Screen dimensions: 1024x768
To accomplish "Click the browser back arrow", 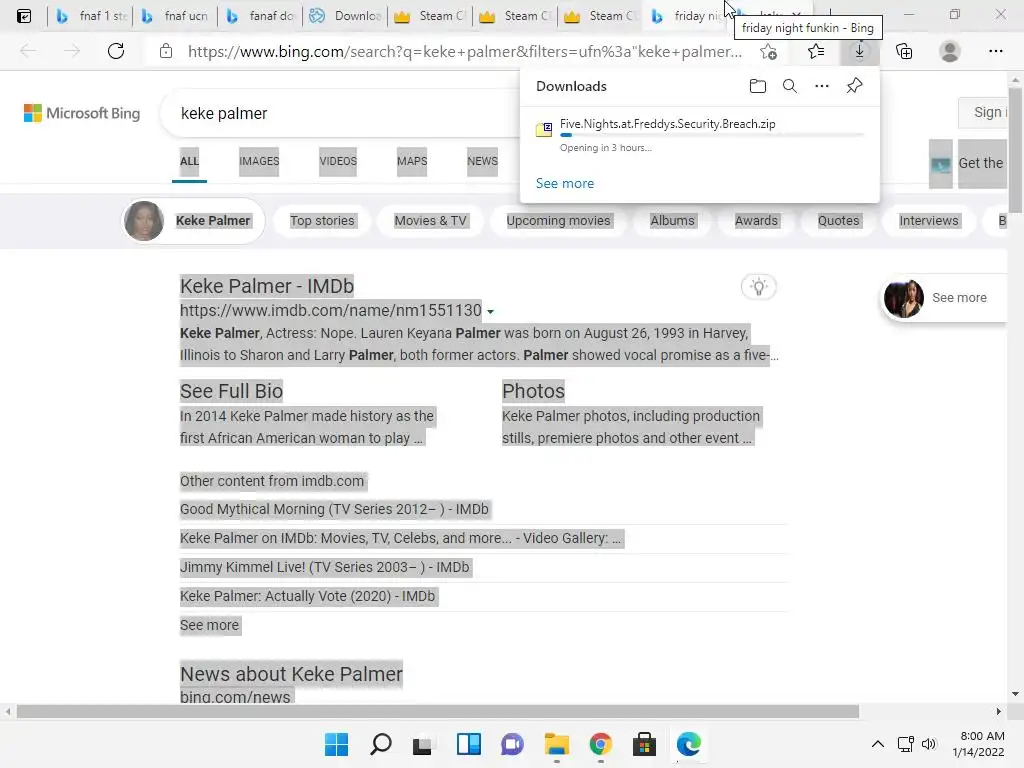I will 28,51.
